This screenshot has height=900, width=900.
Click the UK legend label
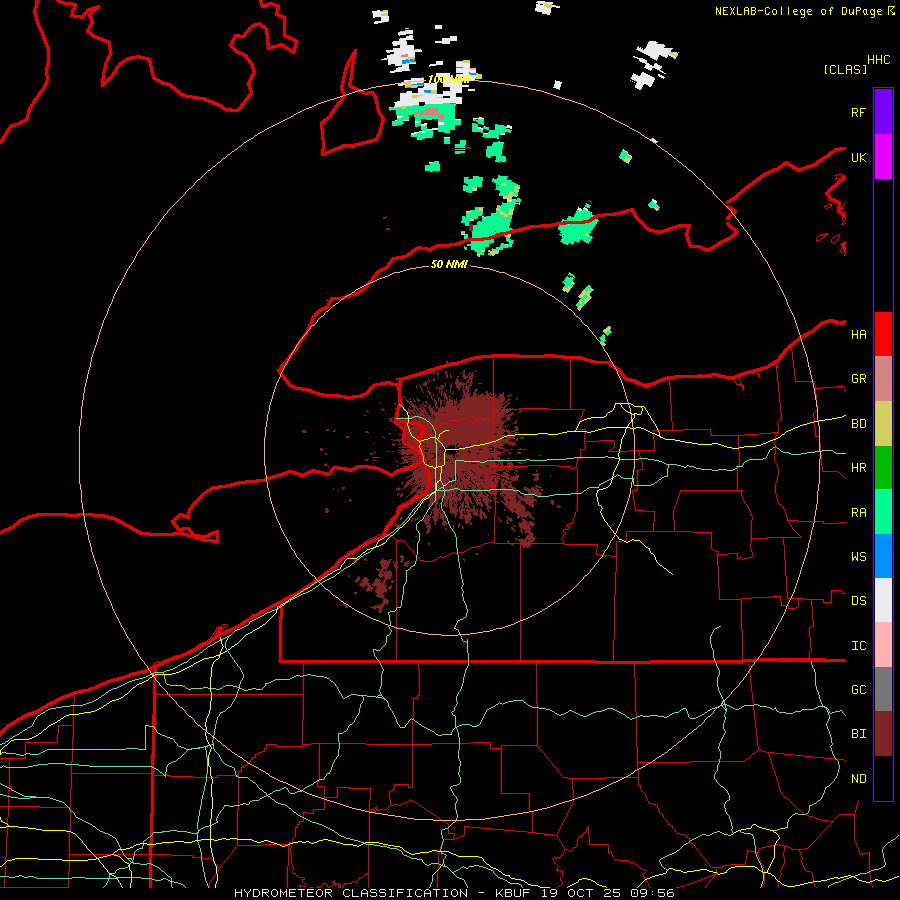click(858, 157)
